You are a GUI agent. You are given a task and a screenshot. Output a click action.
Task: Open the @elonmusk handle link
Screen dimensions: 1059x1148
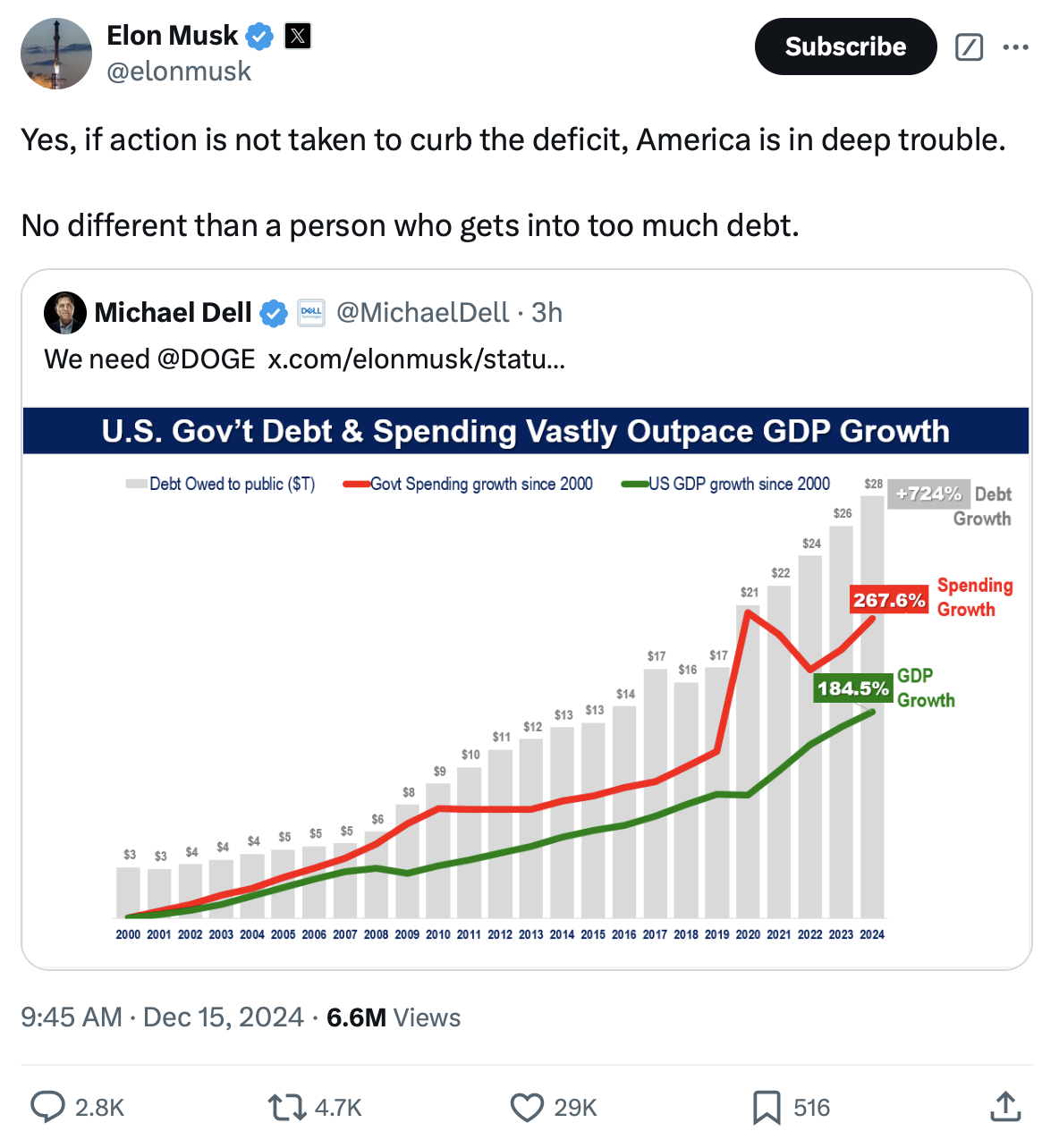tap(179, 72)
